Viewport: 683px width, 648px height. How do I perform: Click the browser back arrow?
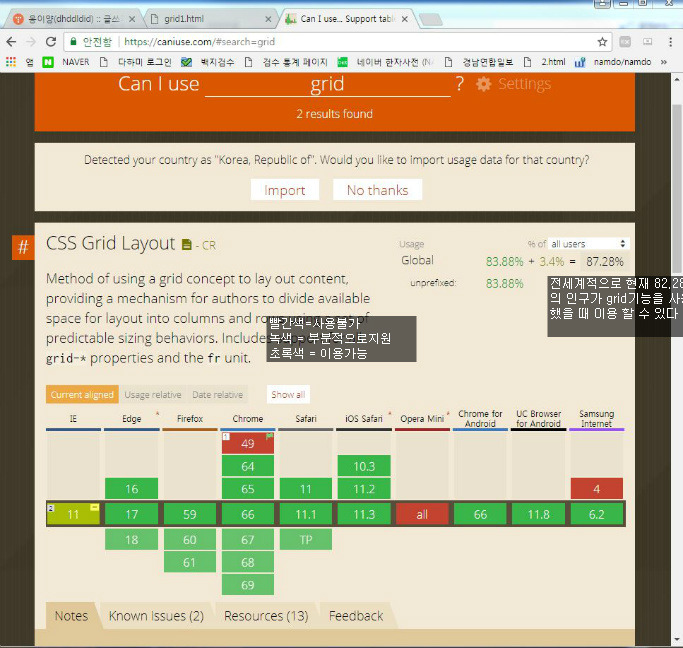(x=11, y=42)
